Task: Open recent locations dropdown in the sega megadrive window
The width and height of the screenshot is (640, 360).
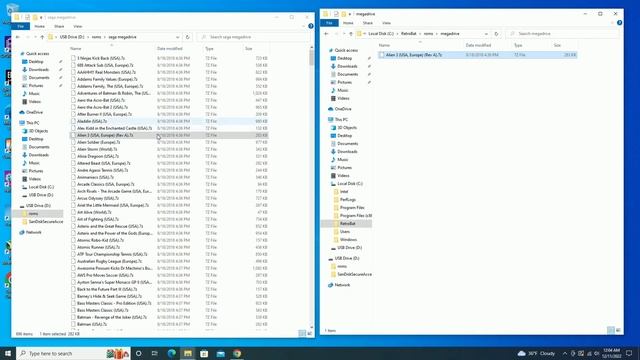Action: click(35, 37)
